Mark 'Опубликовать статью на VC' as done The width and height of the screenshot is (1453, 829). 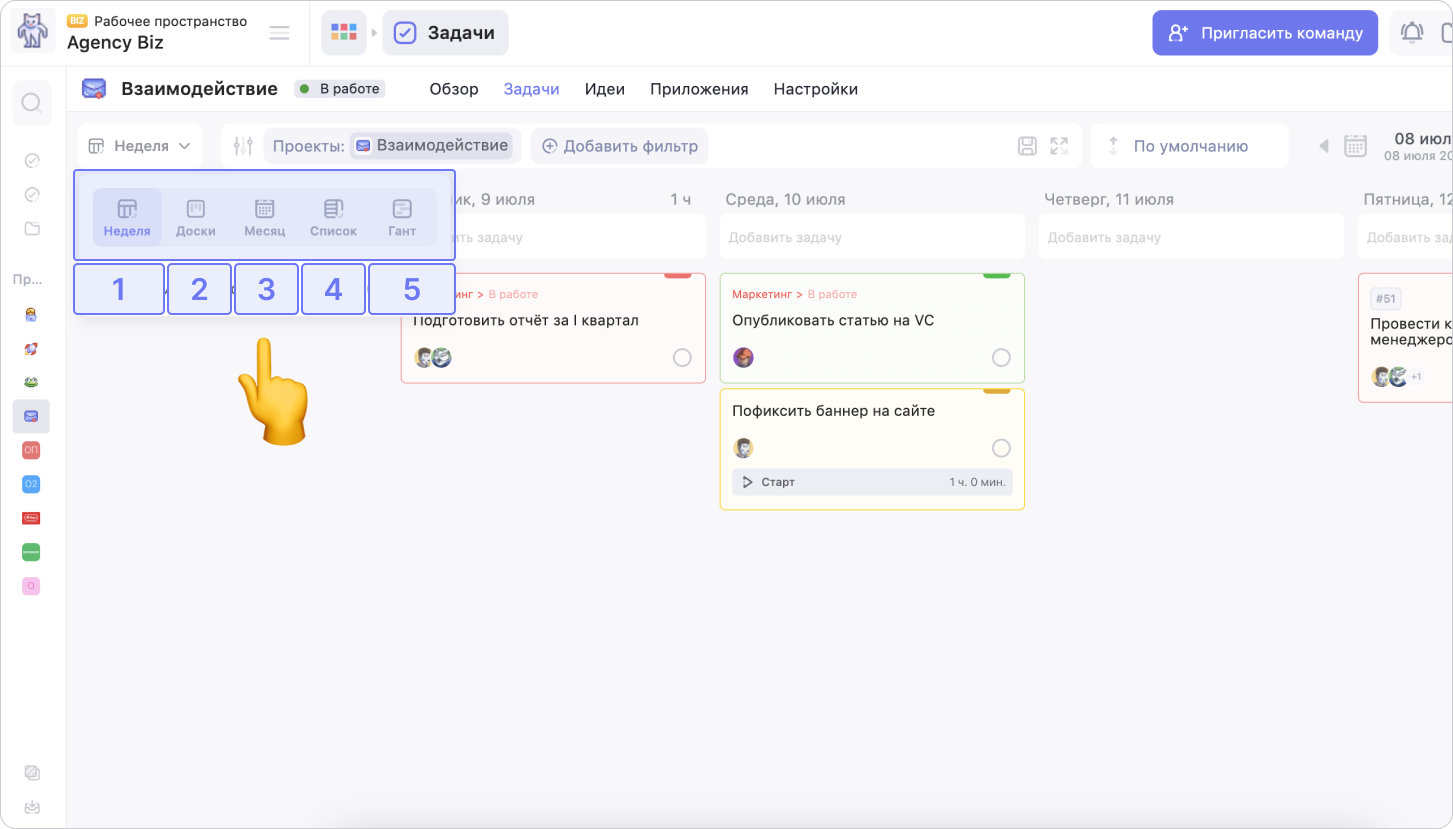coord(1001,358)
